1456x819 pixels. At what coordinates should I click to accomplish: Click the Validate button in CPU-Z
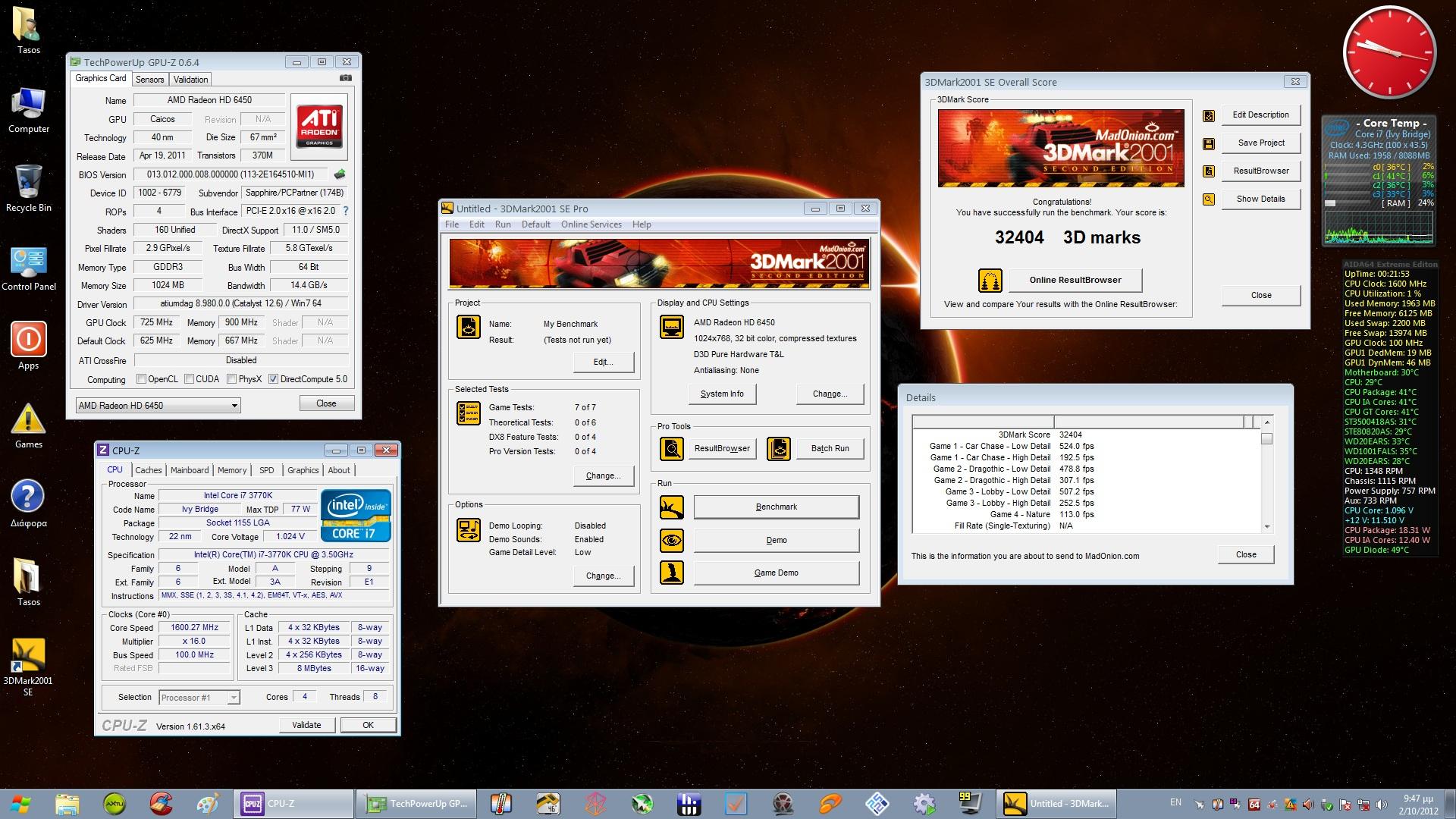click(306, 726)
